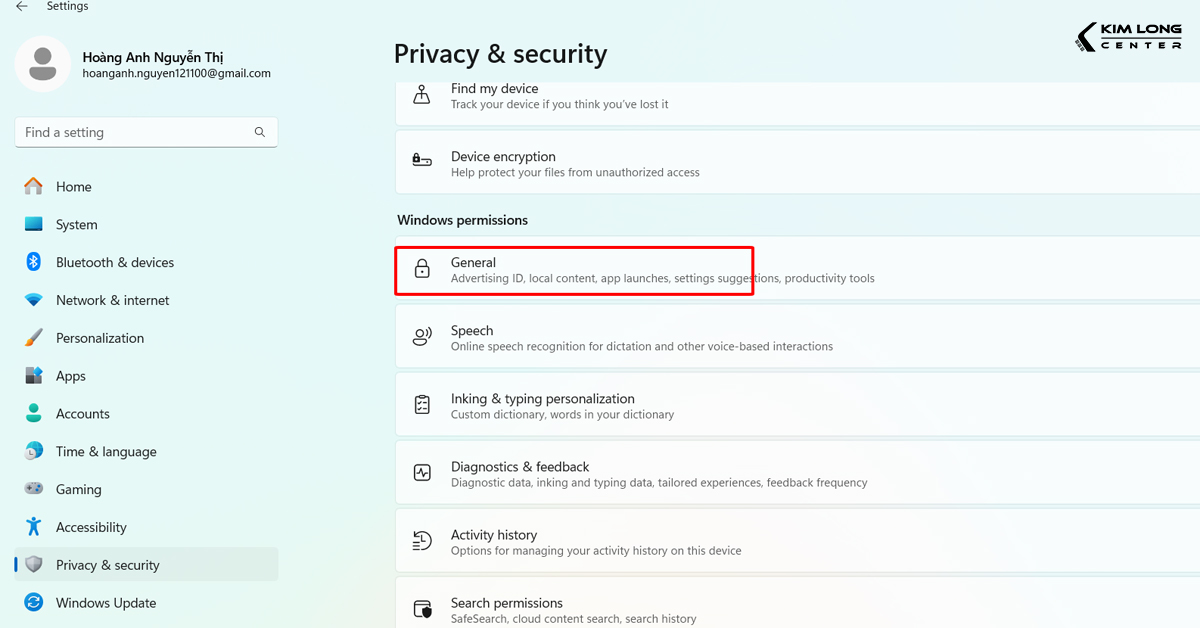The width and height of the screenshot is (1200, 628).
Task: Click the Network & internet Wi-Fi icon
Action: pyautogui.click(x=34, y=300)
